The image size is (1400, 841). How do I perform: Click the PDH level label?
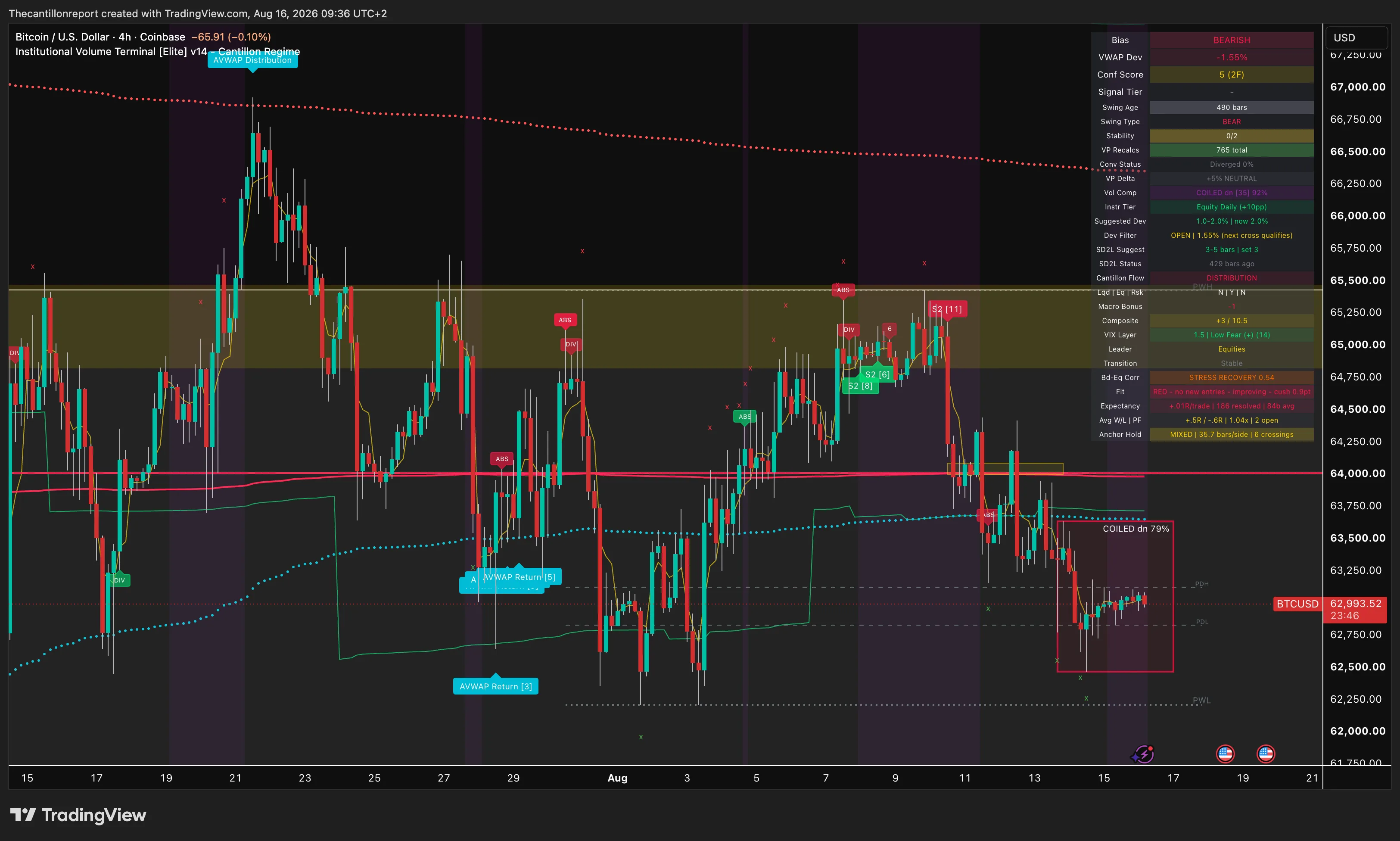tap(1201, 584)
